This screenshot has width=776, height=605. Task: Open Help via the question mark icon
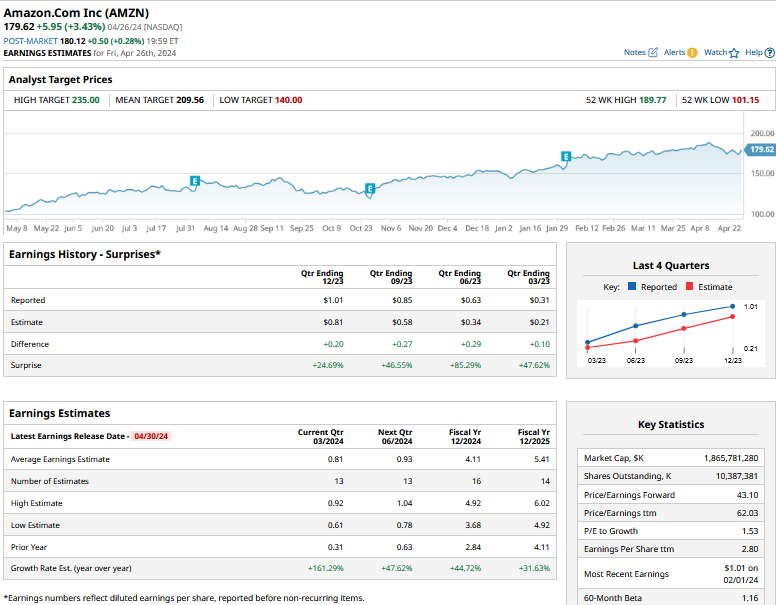point(770,52)
